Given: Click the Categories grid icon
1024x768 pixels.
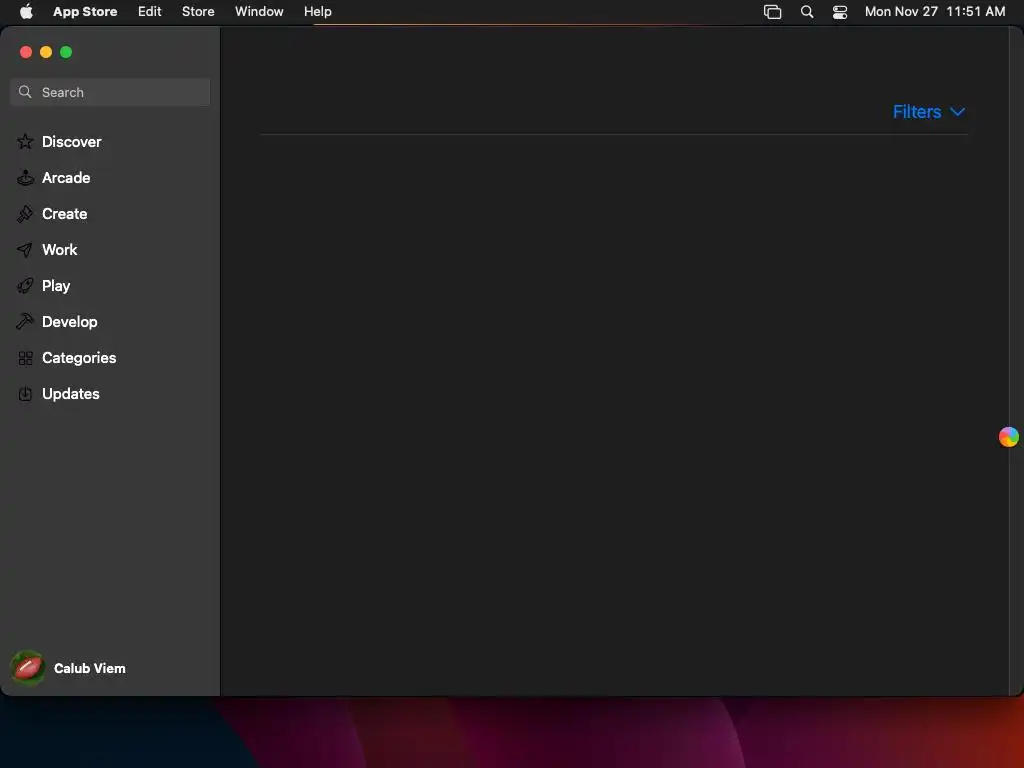Looking at the screenshot, I should (x=25, y=358).
